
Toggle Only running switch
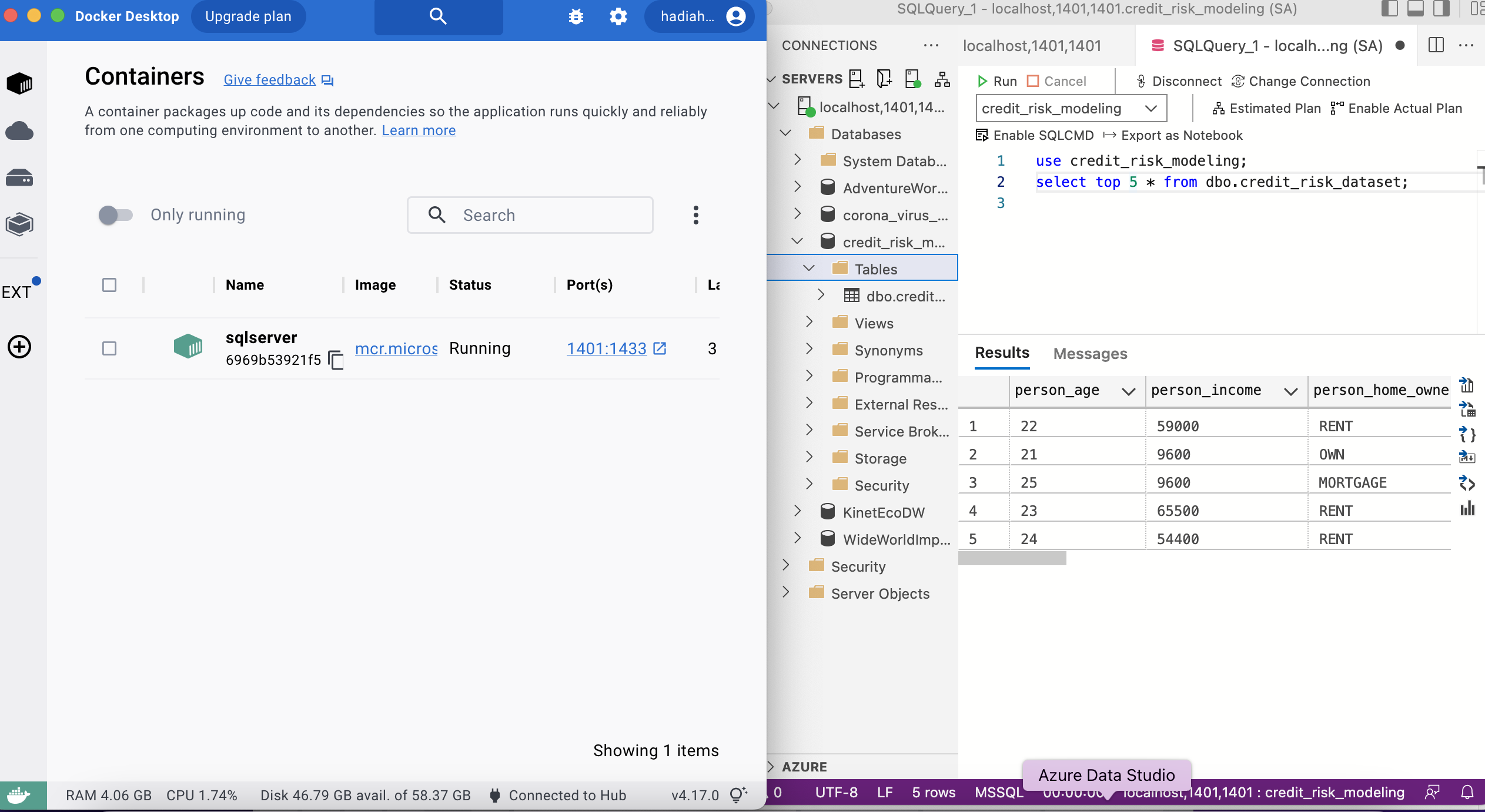tap(116, 215)
